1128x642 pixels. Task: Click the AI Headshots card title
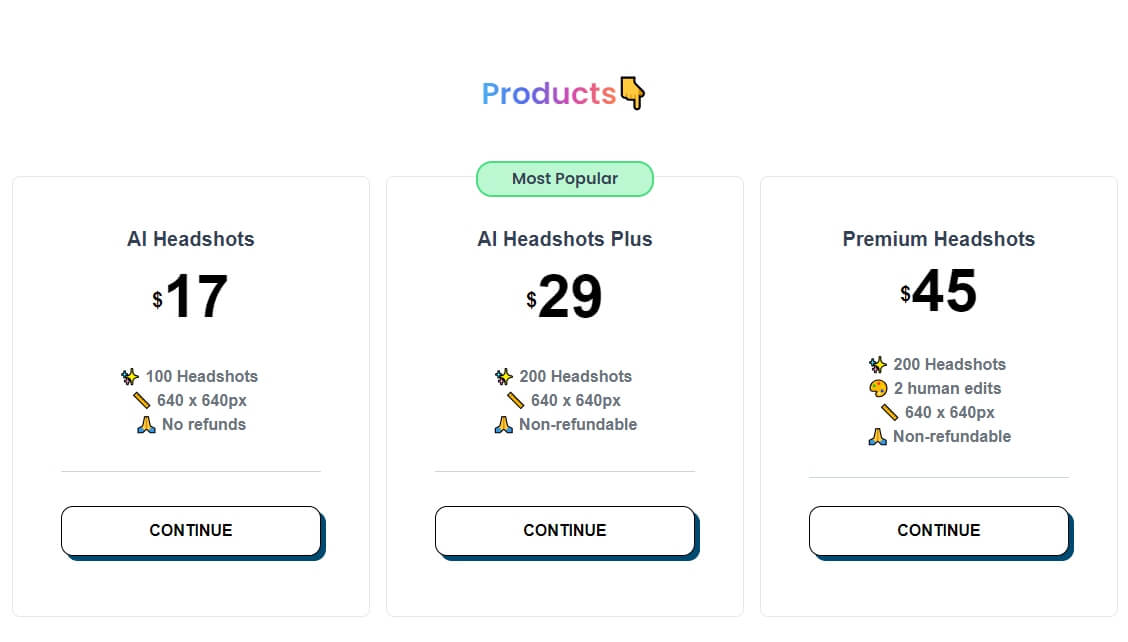191,239
